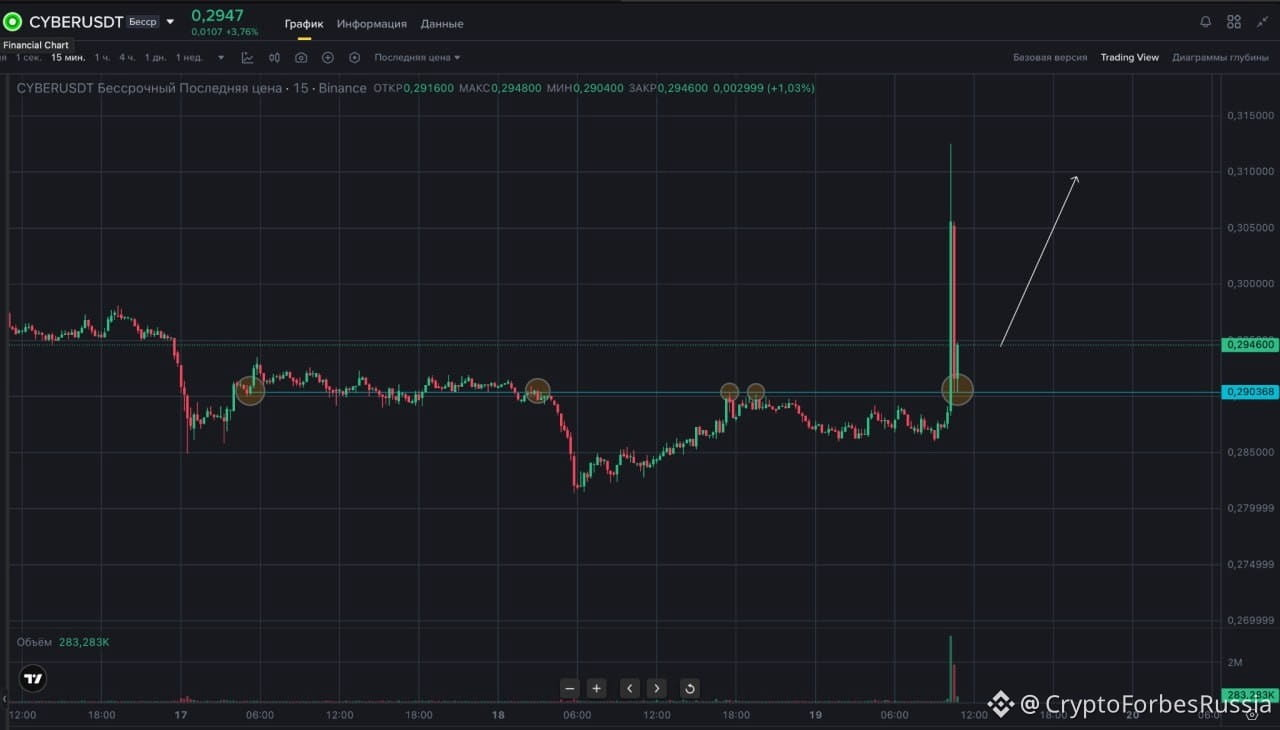
Task: Open the indicators line-chart icon
Action: coord(247,57)
